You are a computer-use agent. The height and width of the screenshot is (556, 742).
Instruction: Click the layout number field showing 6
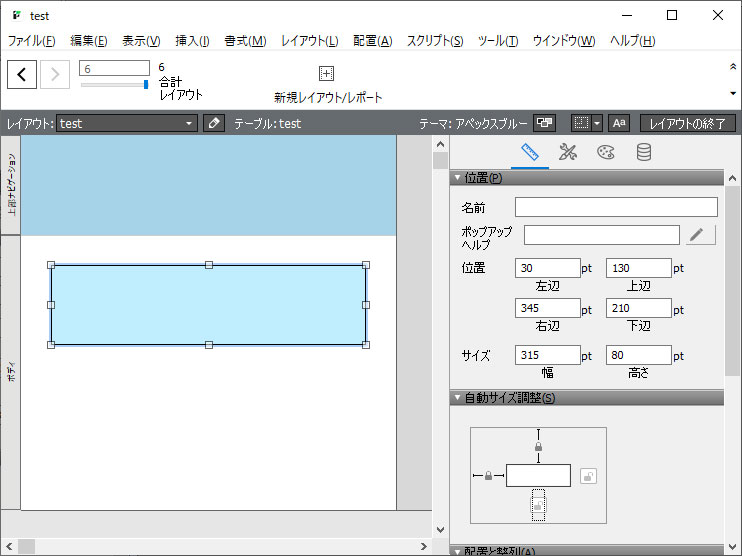point(115,69)
